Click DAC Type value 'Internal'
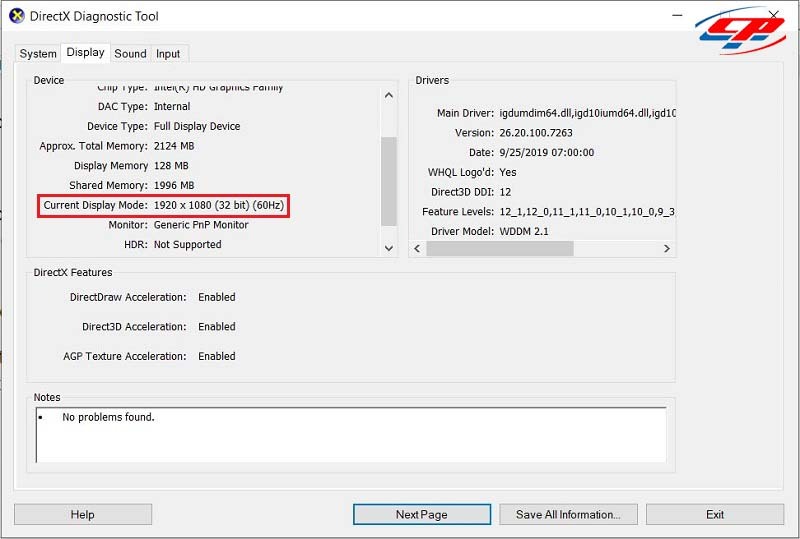The height and width of the screenshot is (539, 800). pyautogui.click(x=172, y=107)
